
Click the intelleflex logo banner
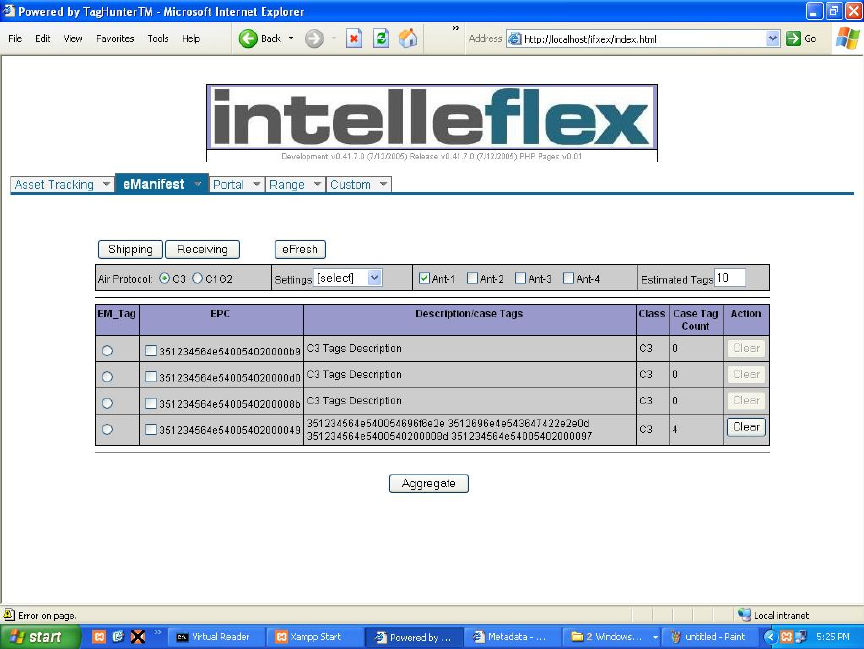tap(432, 117)
